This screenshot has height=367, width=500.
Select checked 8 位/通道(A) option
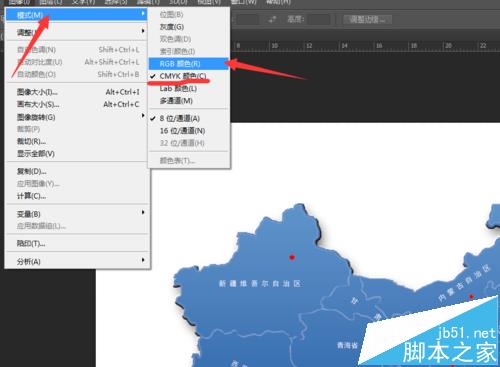(x=189, y=118)
